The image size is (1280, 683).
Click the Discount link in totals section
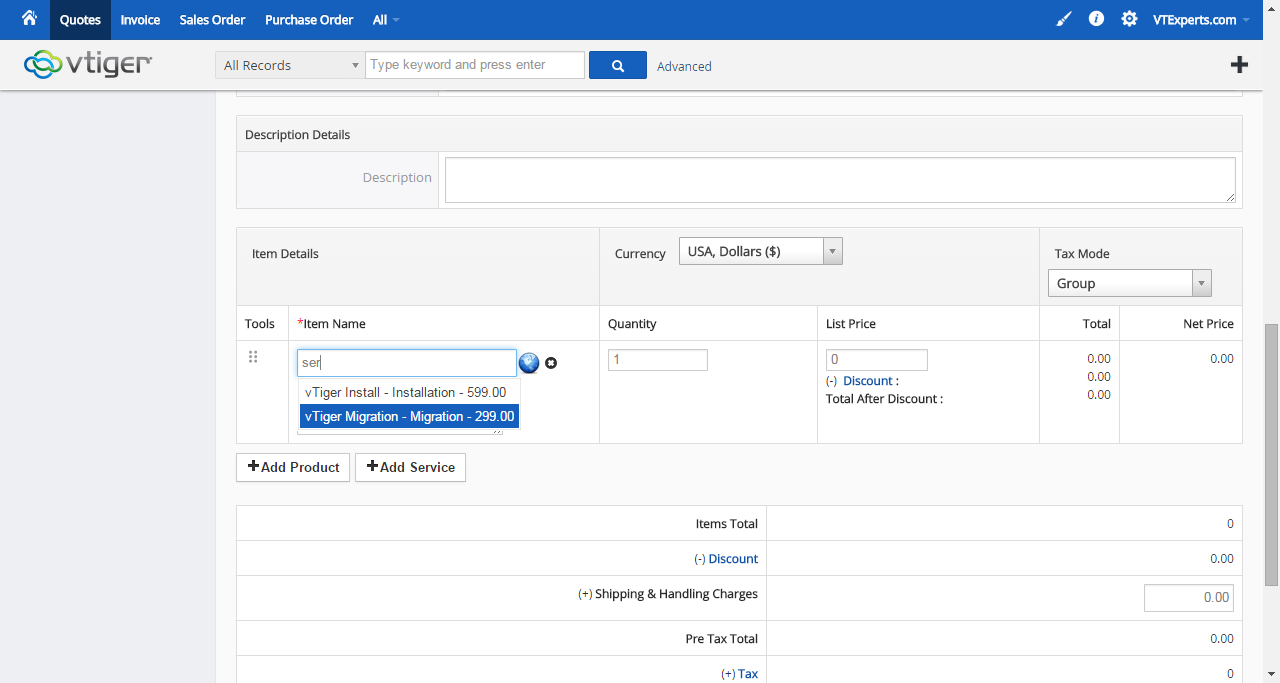[733, 559]
